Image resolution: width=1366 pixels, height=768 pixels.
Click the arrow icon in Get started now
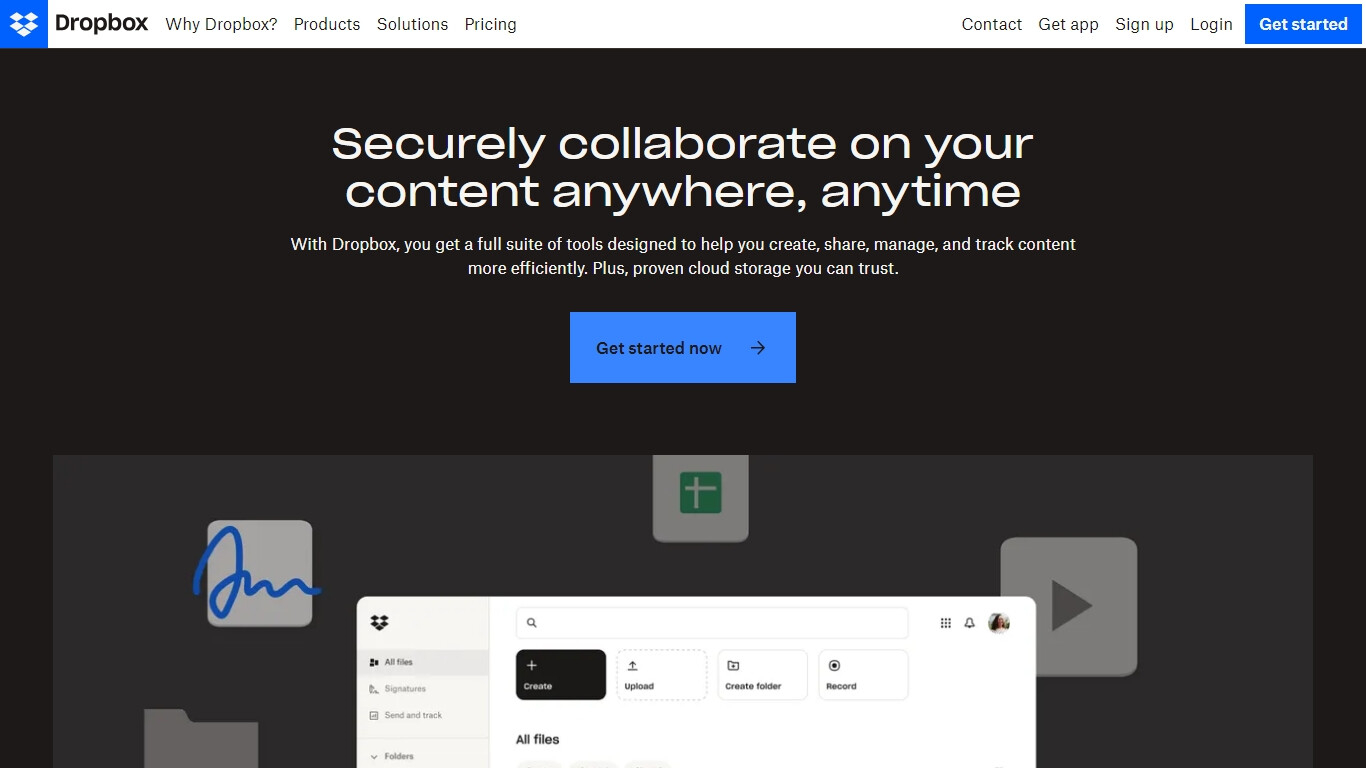pos(758,348)
